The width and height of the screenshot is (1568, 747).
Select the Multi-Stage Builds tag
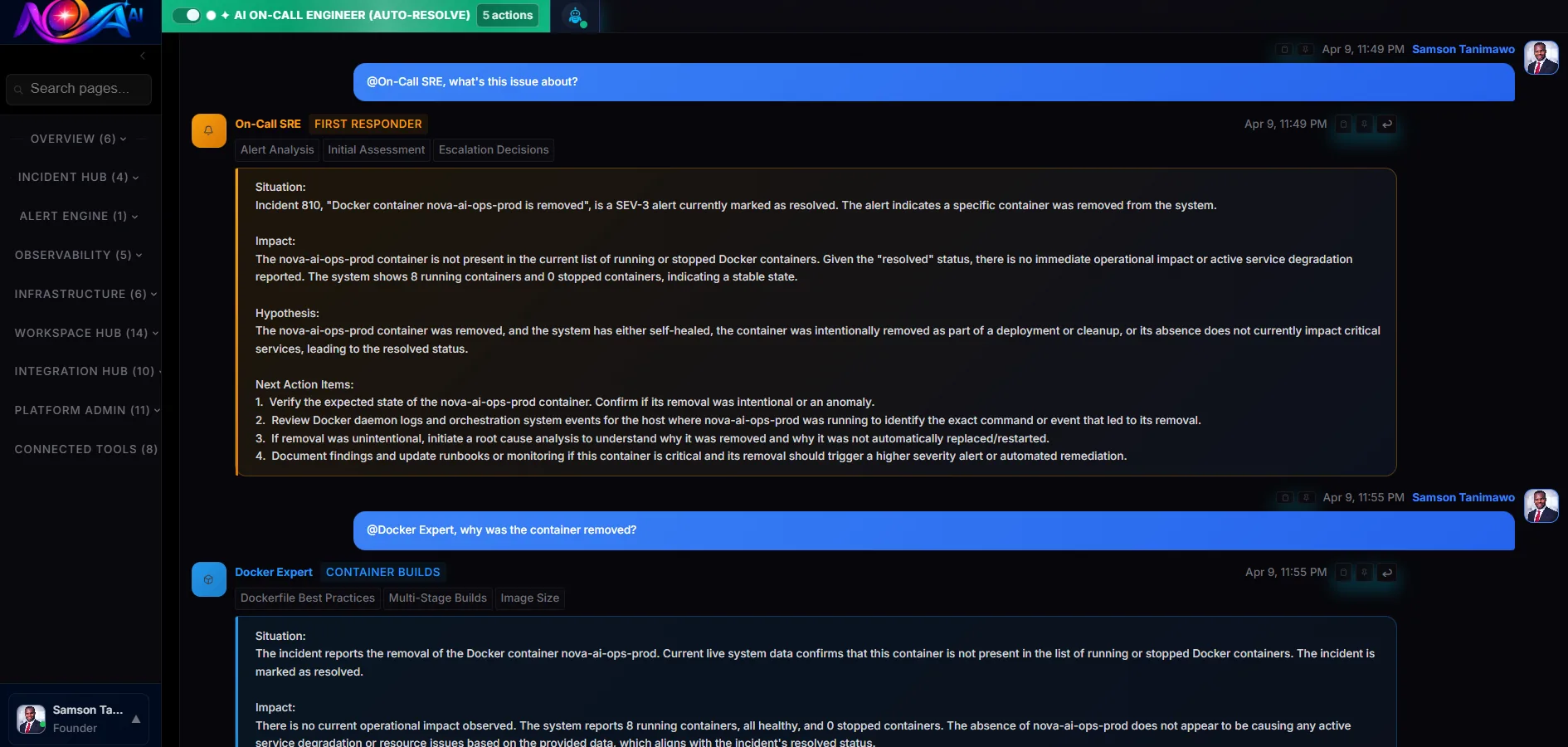pos(437,598)
